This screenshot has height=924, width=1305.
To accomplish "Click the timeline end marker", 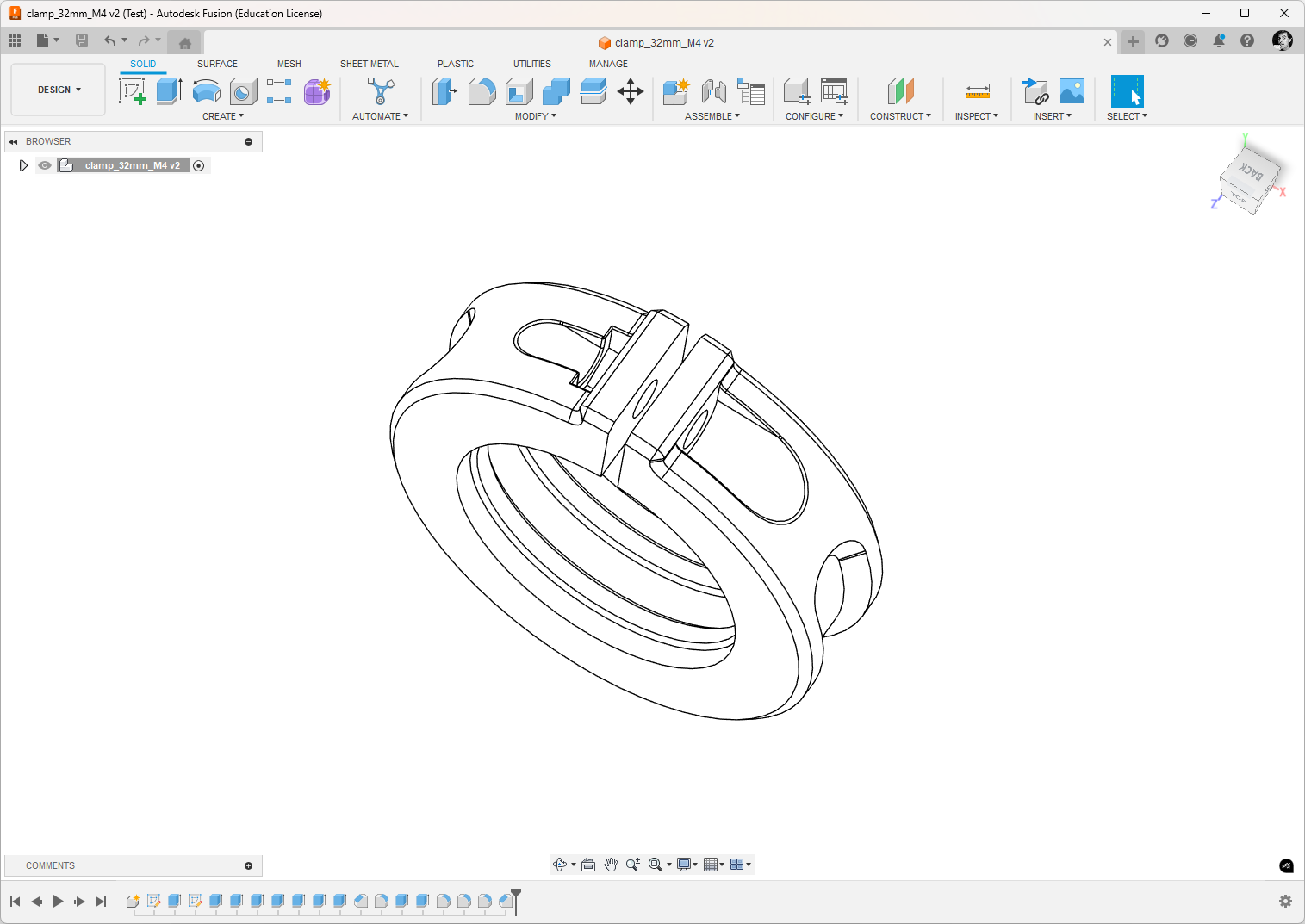I will point(516,900).
